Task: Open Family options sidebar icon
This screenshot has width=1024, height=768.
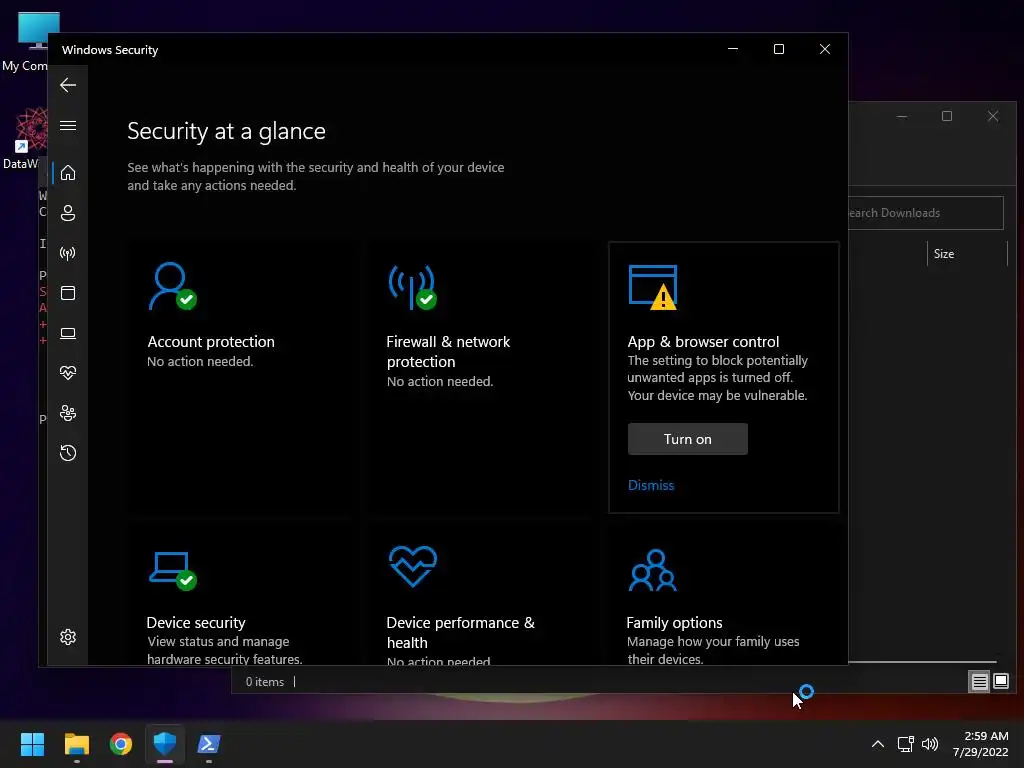Action: tap(68, 413)
